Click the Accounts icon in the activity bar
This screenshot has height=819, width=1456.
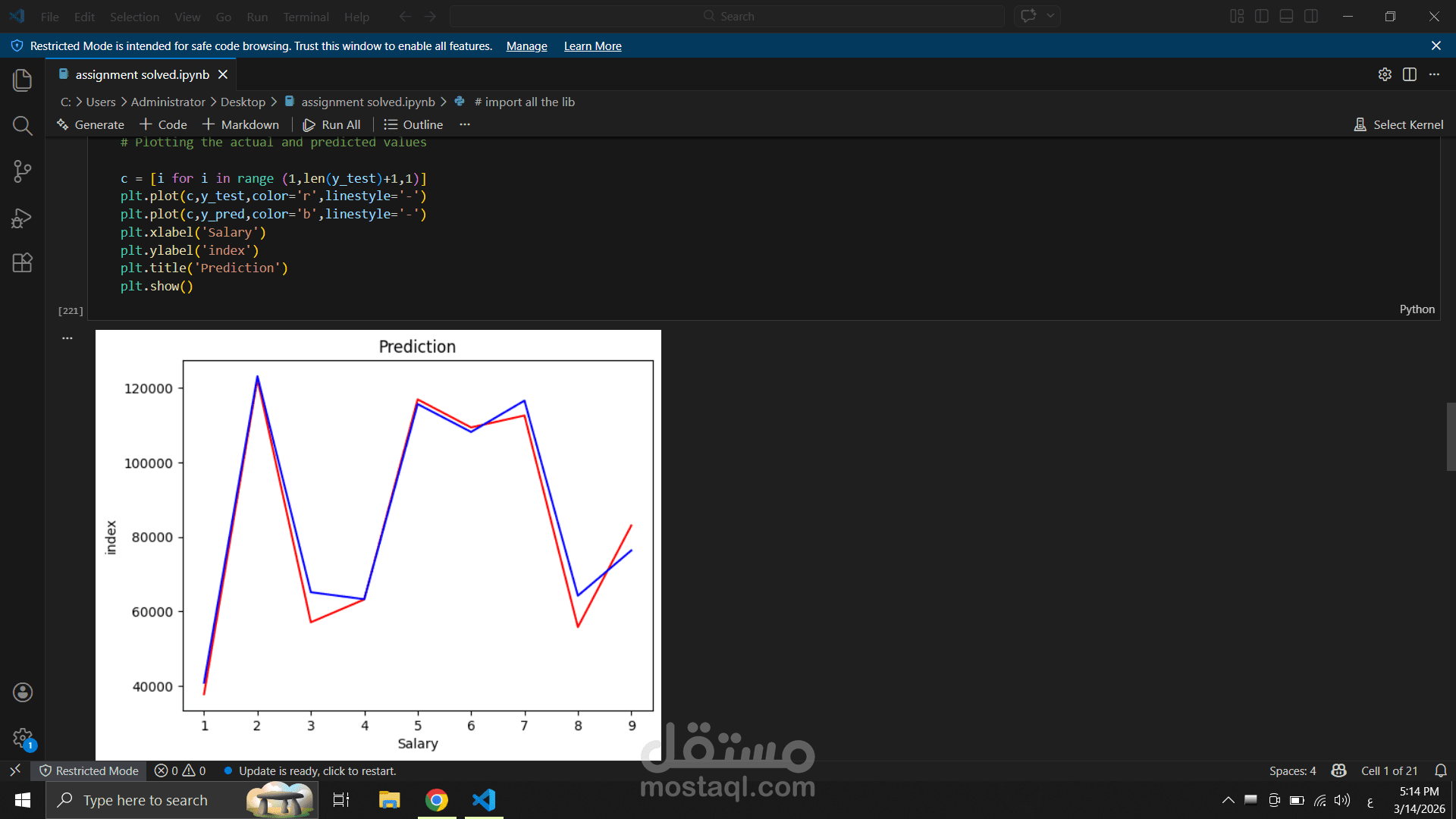point(22,692)
